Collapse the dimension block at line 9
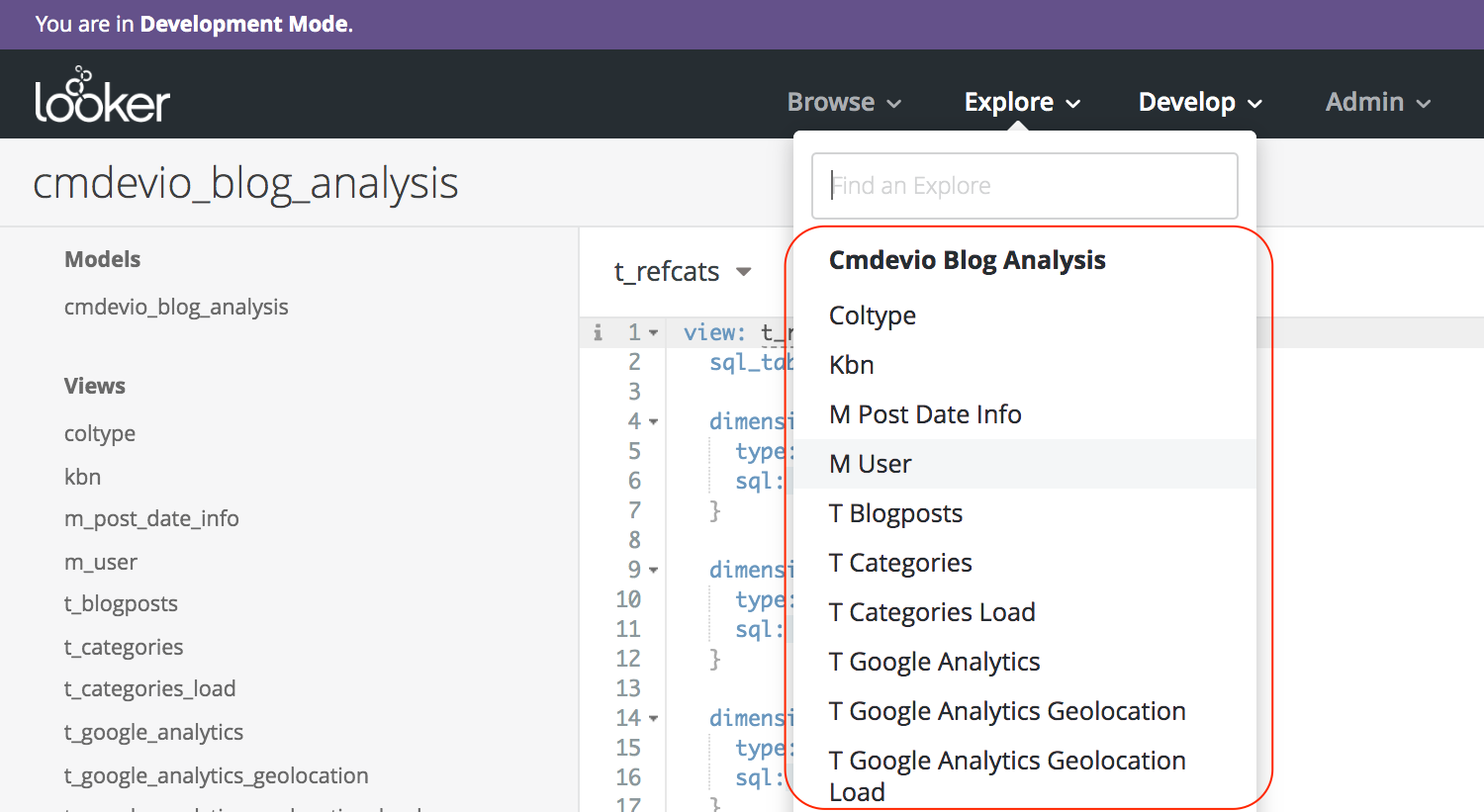The image size is (1484, 812). coord(654,570)
